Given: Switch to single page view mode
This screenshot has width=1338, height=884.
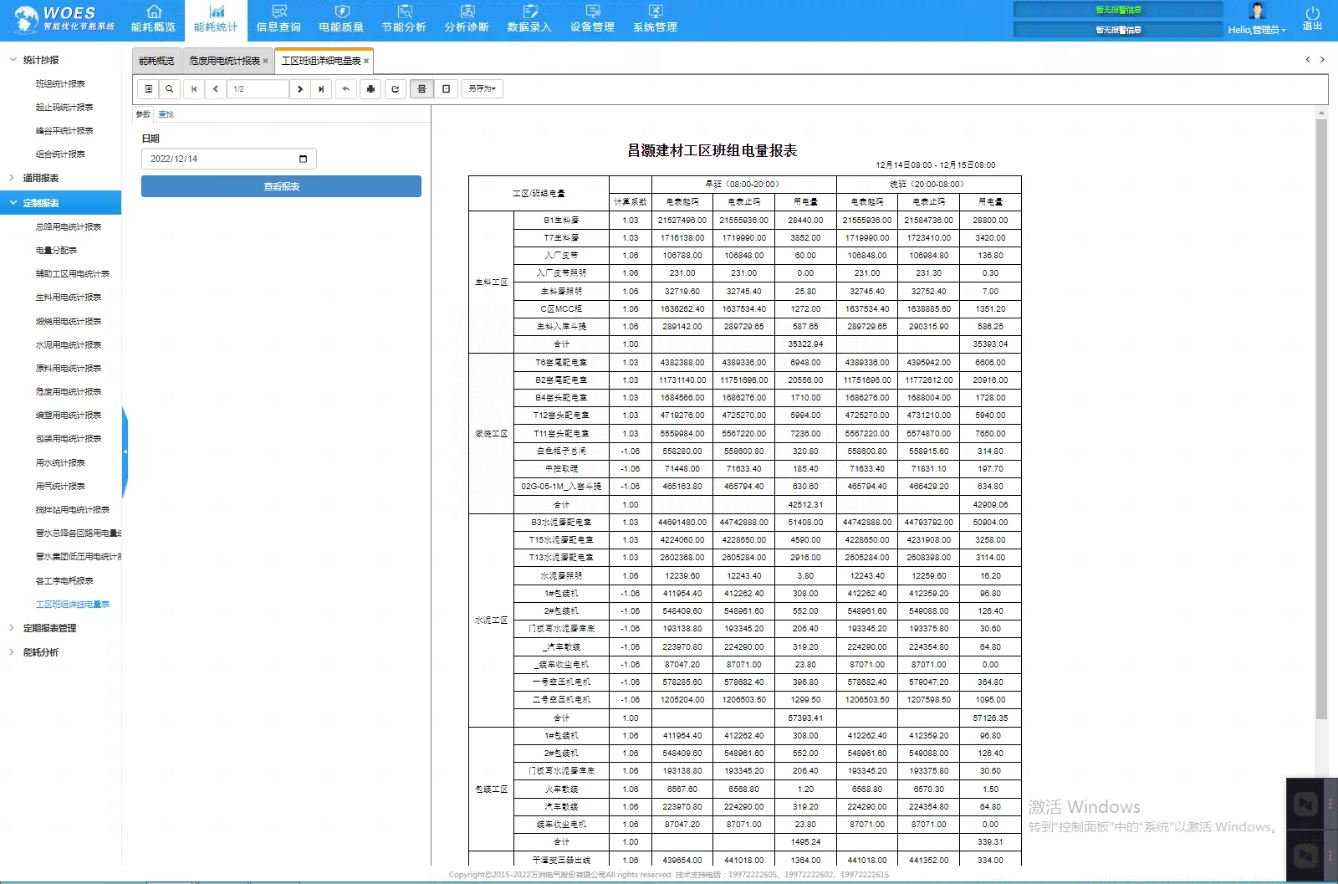Looking at the screenshot, I should click(446, 89).
